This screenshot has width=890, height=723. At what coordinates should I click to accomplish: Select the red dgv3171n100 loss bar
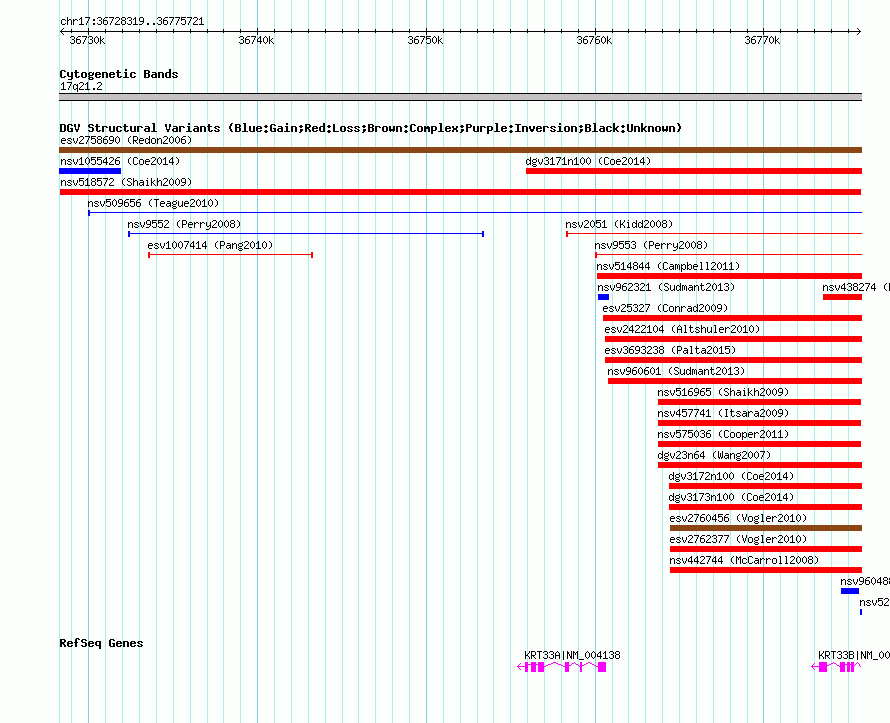coord(693,171)
